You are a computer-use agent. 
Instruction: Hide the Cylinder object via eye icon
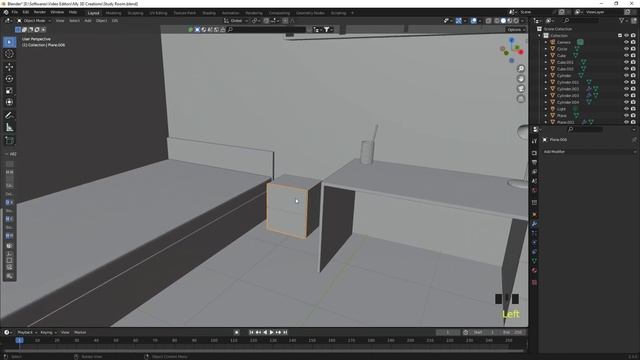point(626,76)
